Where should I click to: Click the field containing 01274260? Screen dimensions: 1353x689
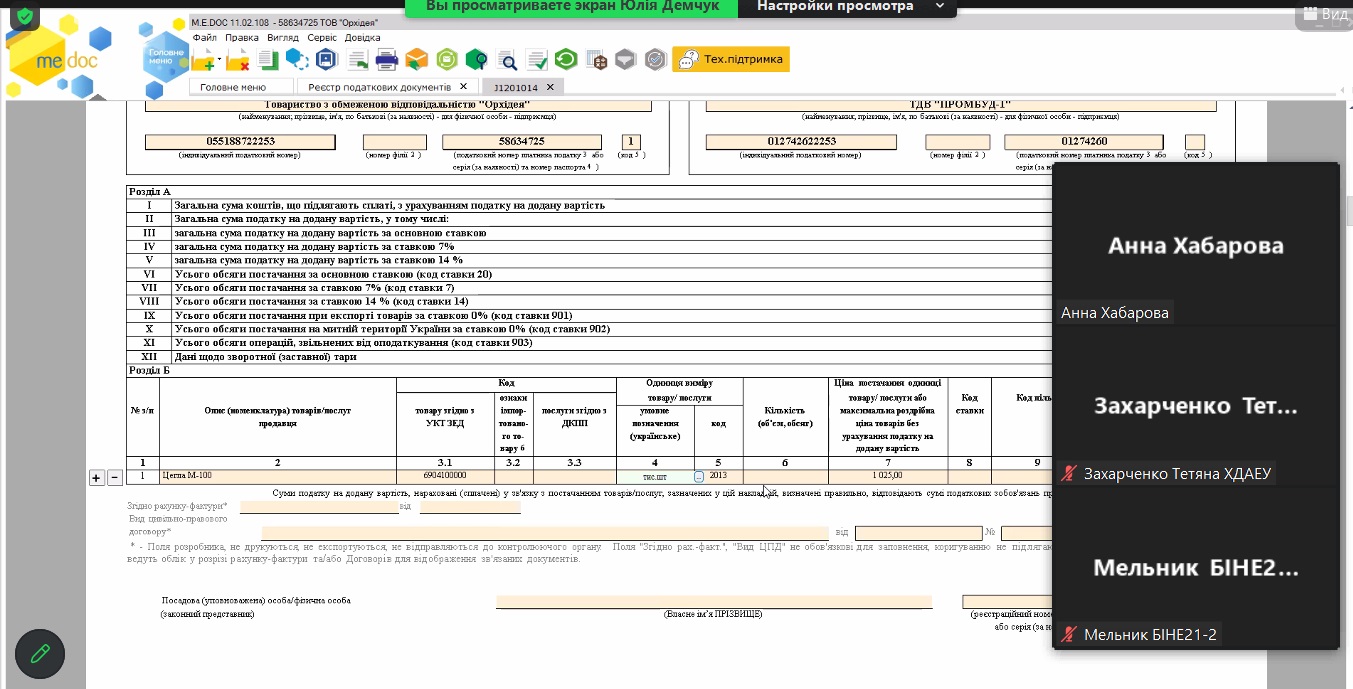(x=1084, y=142)
